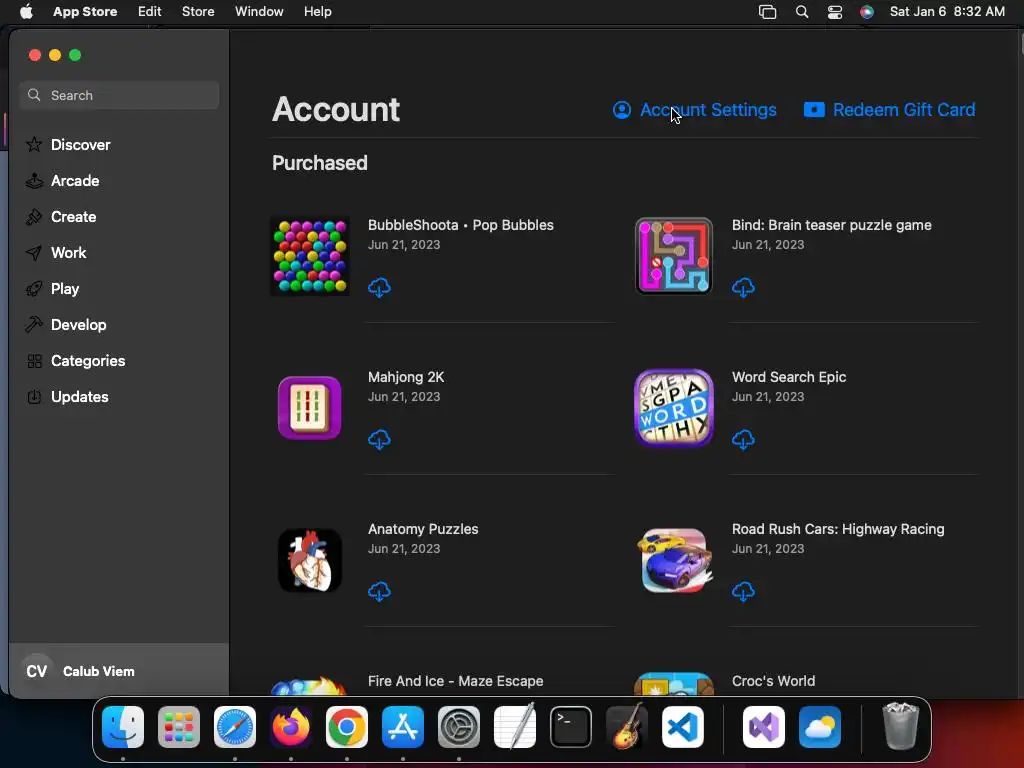Open the Edit menu
The image size is (1024, 768).
[150, 12]
